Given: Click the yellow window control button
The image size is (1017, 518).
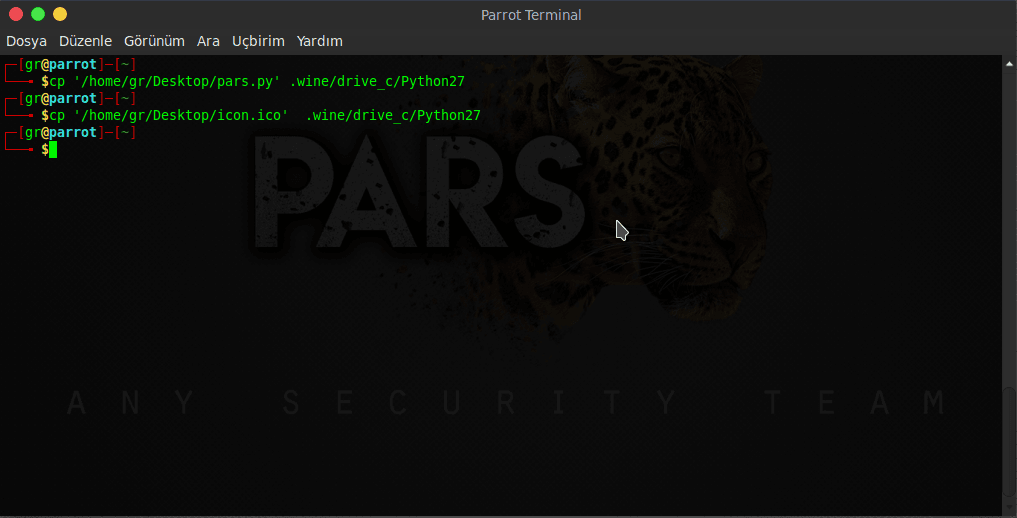Looking at the screenshot, I should [x=60, y=14].
